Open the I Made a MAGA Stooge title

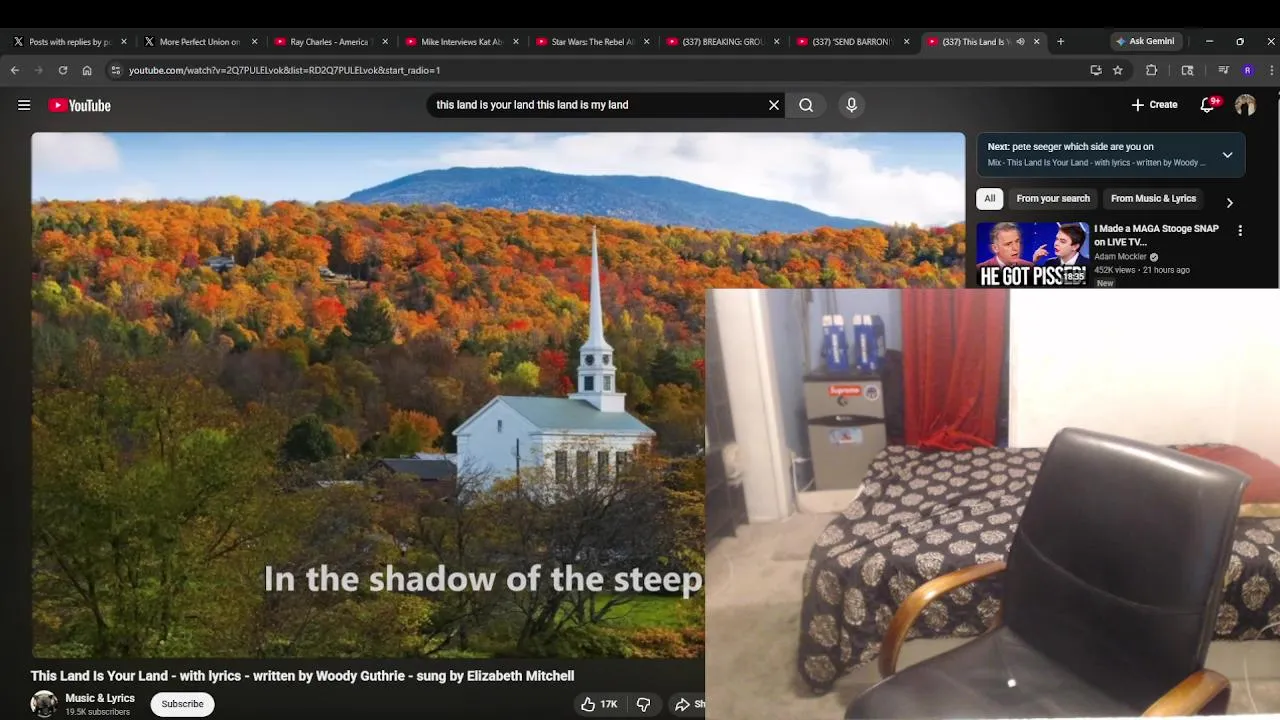coord(1156,235)
